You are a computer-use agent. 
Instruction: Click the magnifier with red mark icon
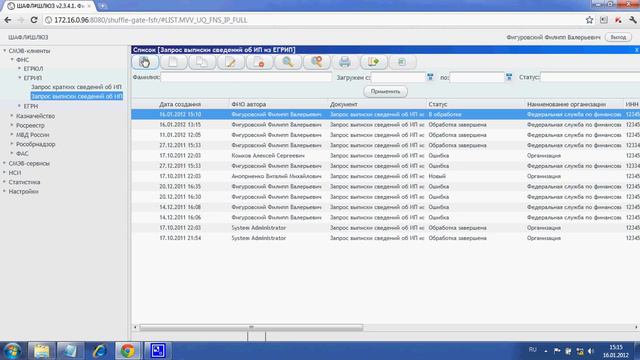click(x=316, y=62)
